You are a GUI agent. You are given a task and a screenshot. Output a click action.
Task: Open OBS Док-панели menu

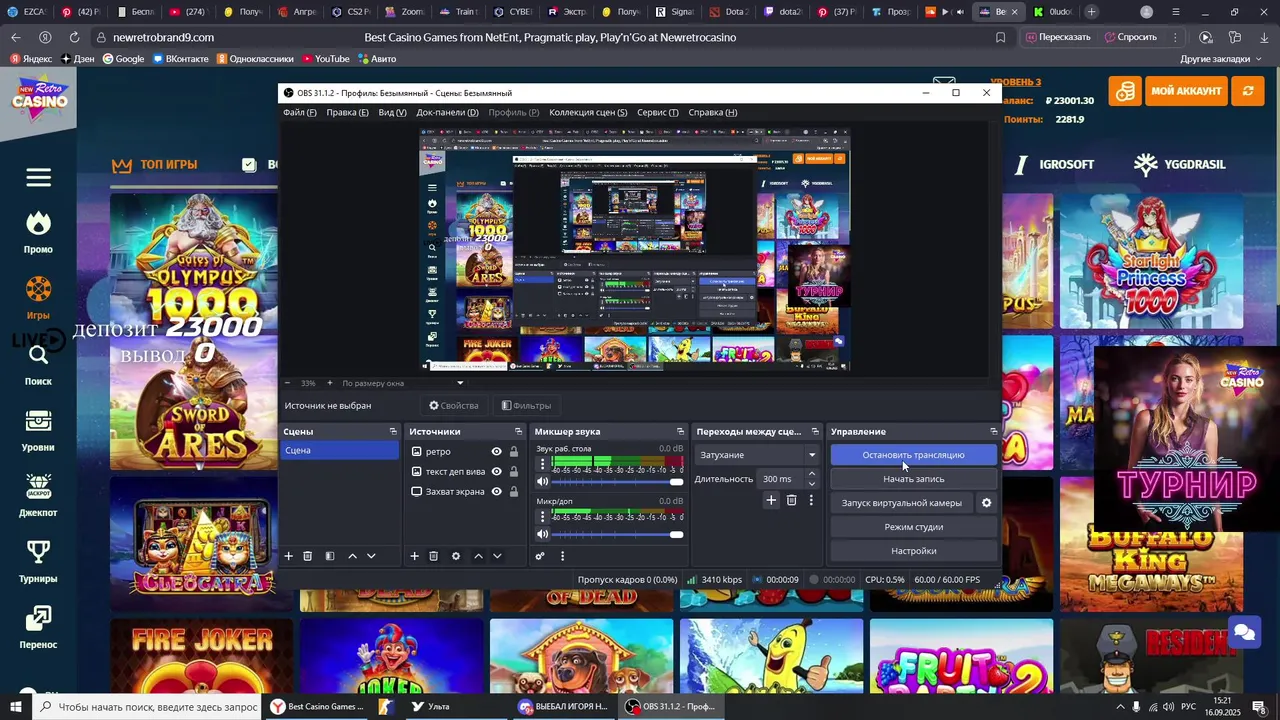[447, 112]
